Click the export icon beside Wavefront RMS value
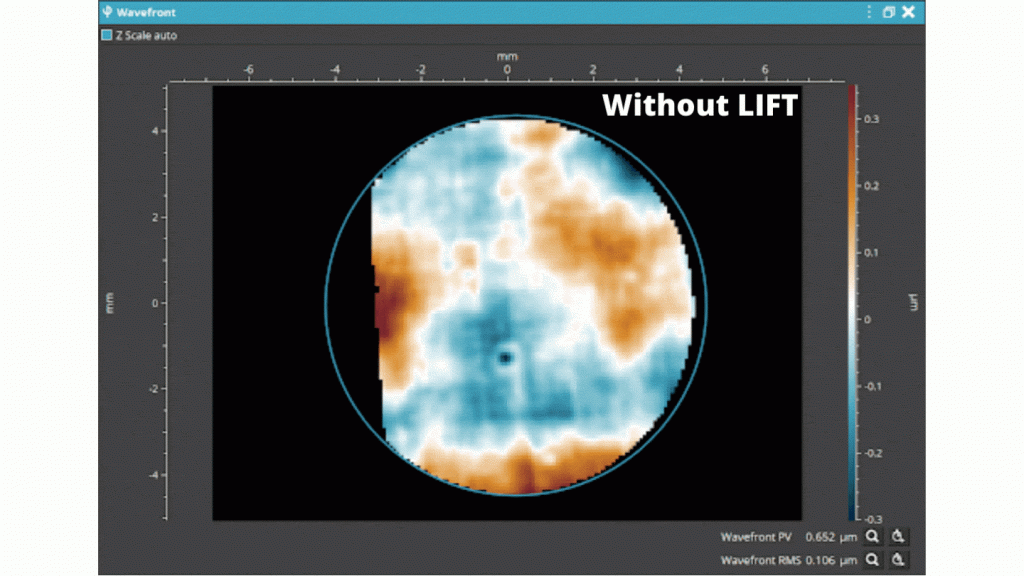Screen dimensions: 1024x576 [x=898, y=561]
